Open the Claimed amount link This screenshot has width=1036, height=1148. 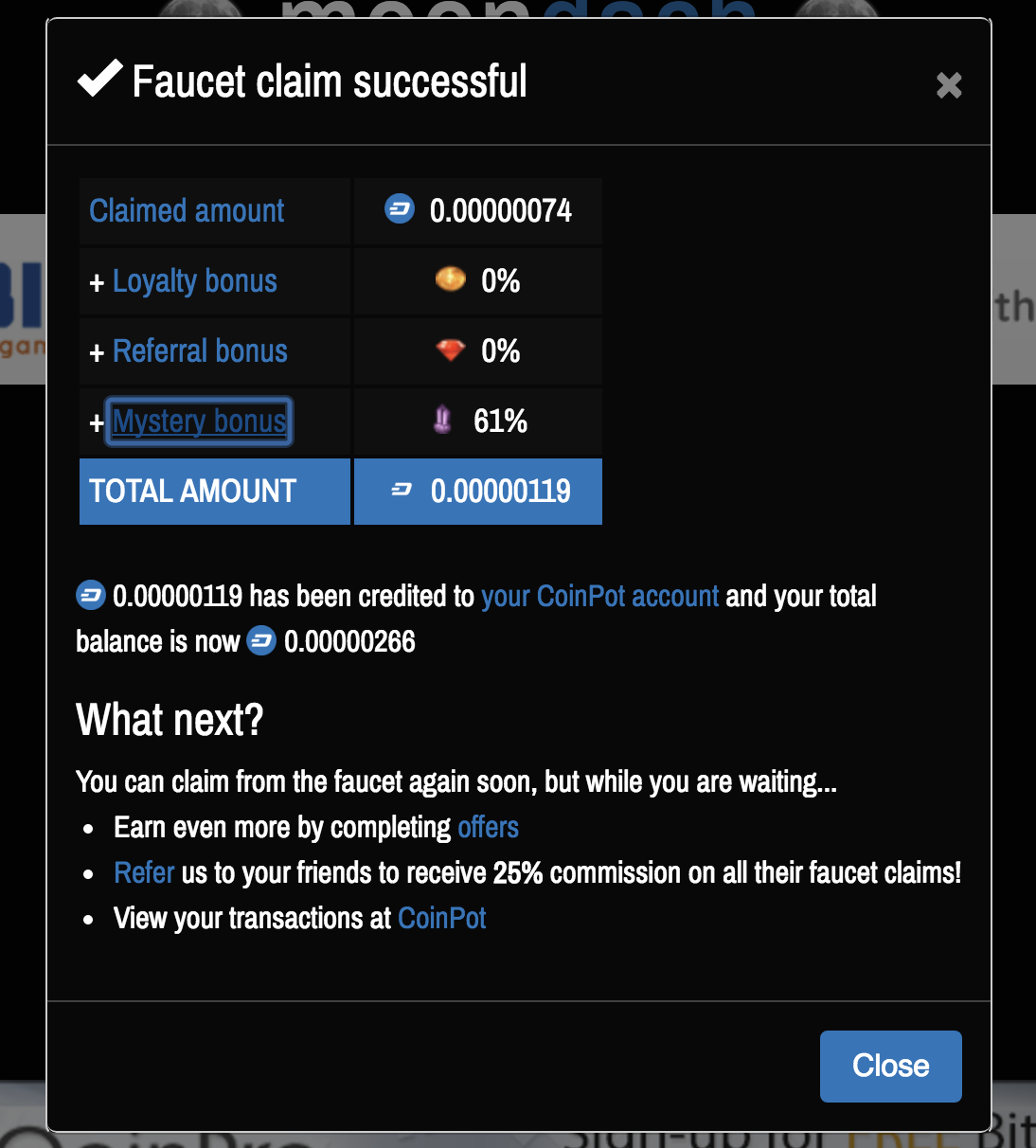point(187,210)
